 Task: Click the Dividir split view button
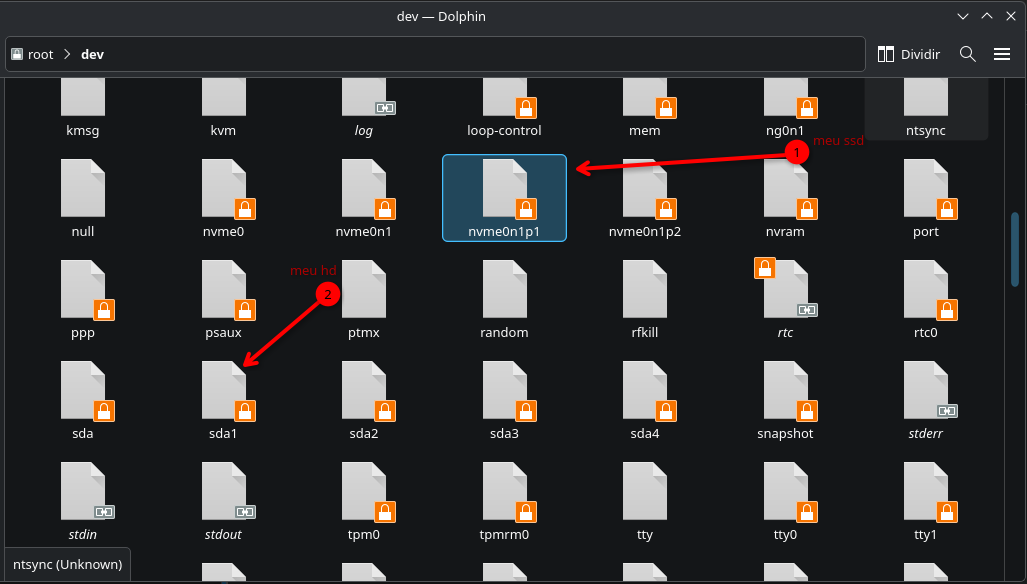[908, 54]
